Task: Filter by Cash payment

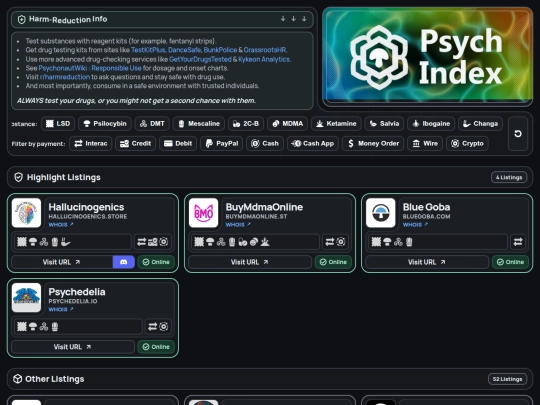Action: 265,144
